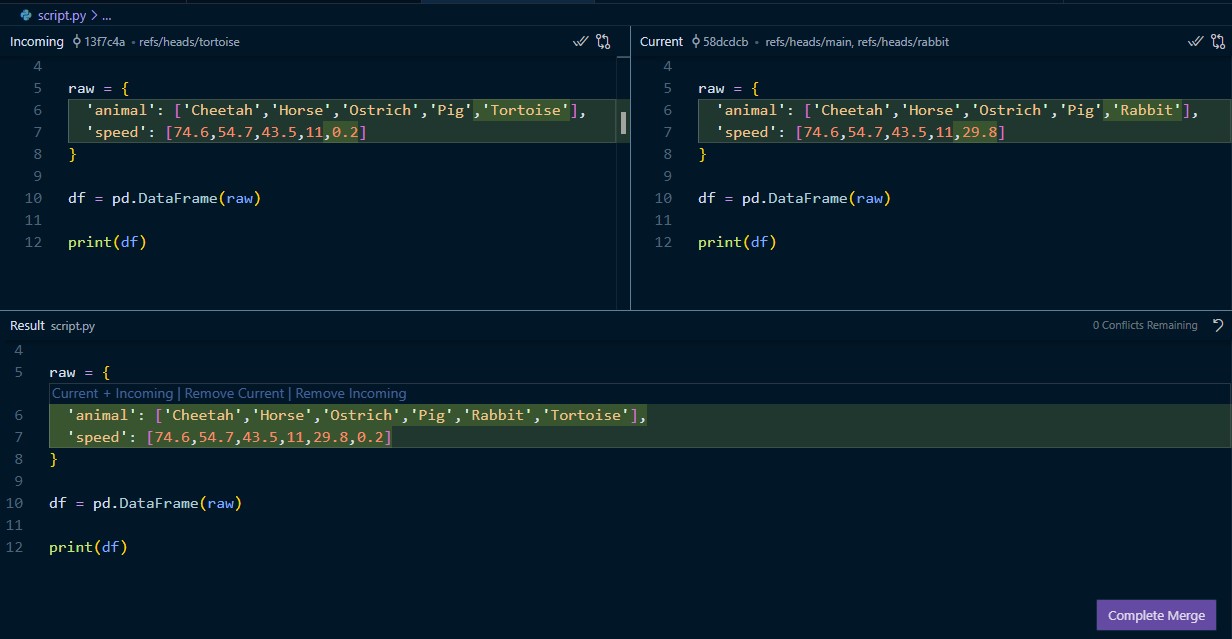Open the script.py breadcrumb dropdown
The width and height of the screenshot is (1232, 639).
click(x=62, y=16)
